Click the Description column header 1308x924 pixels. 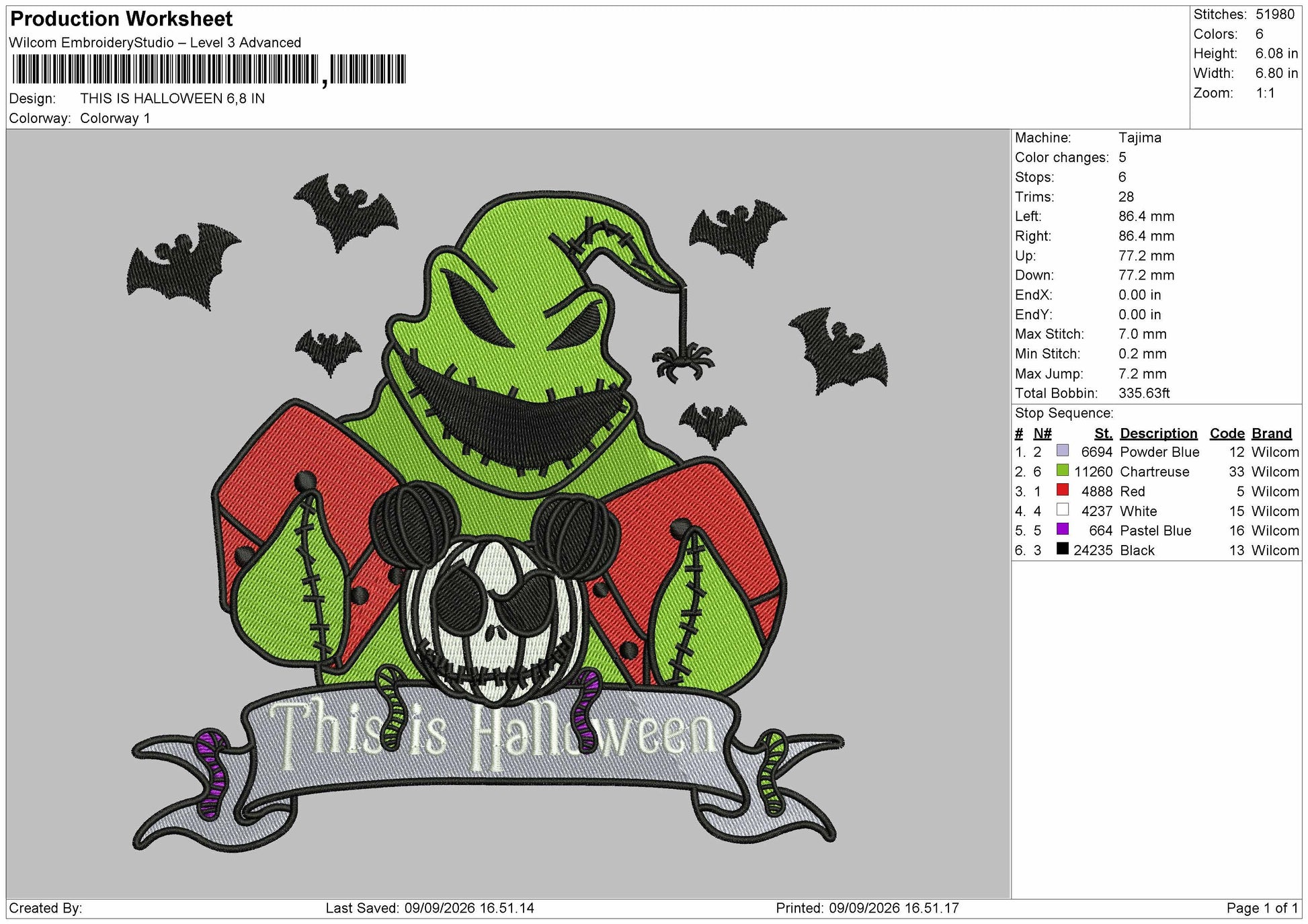point(1158,433)
